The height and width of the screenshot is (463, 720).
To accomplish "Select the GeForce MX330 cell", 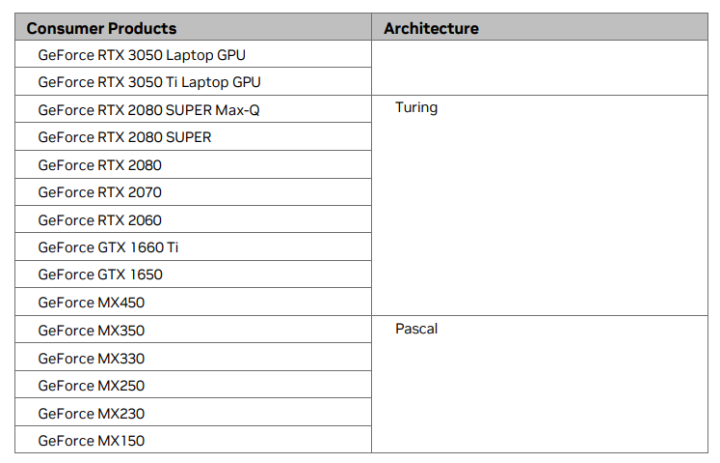I will pos(85,358).
